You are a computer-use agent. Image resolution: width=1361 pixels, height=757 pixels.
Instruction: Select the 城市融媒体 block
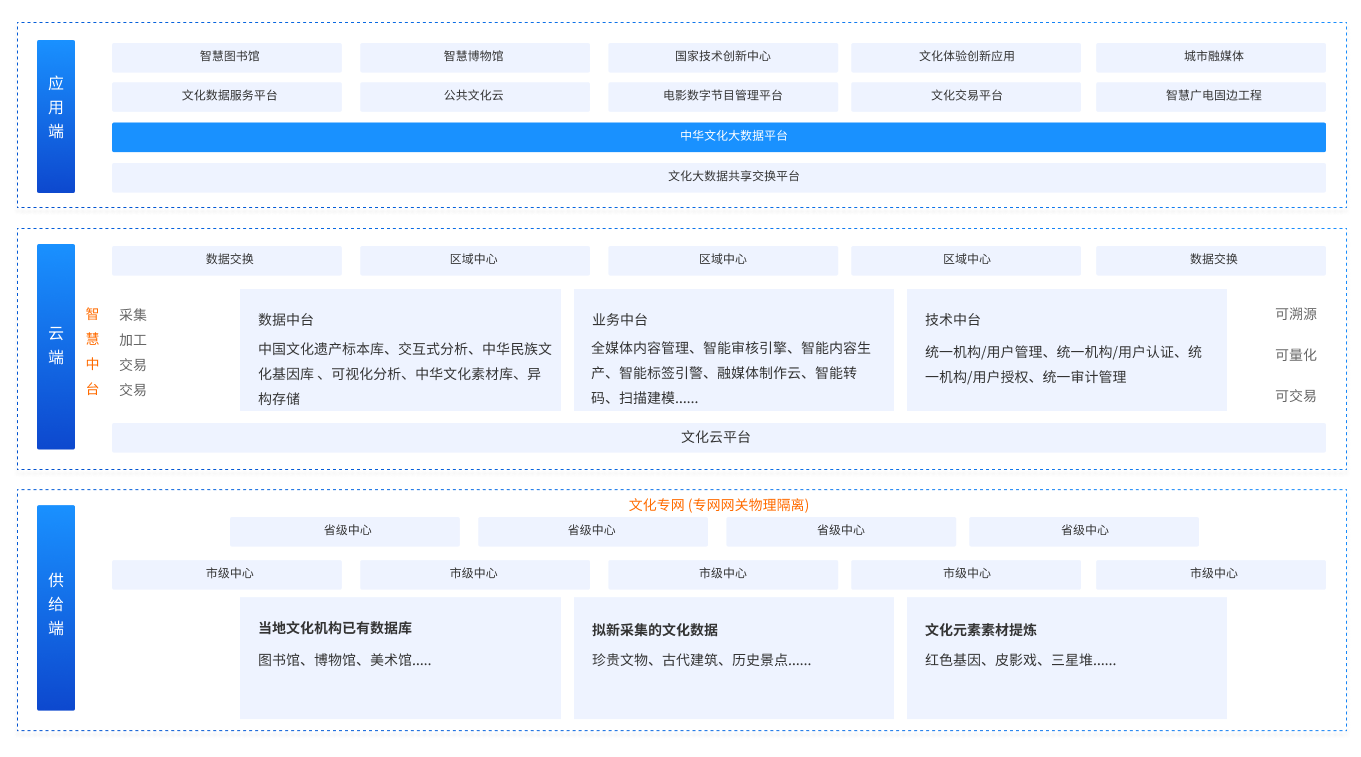(x=1211, y=57)
